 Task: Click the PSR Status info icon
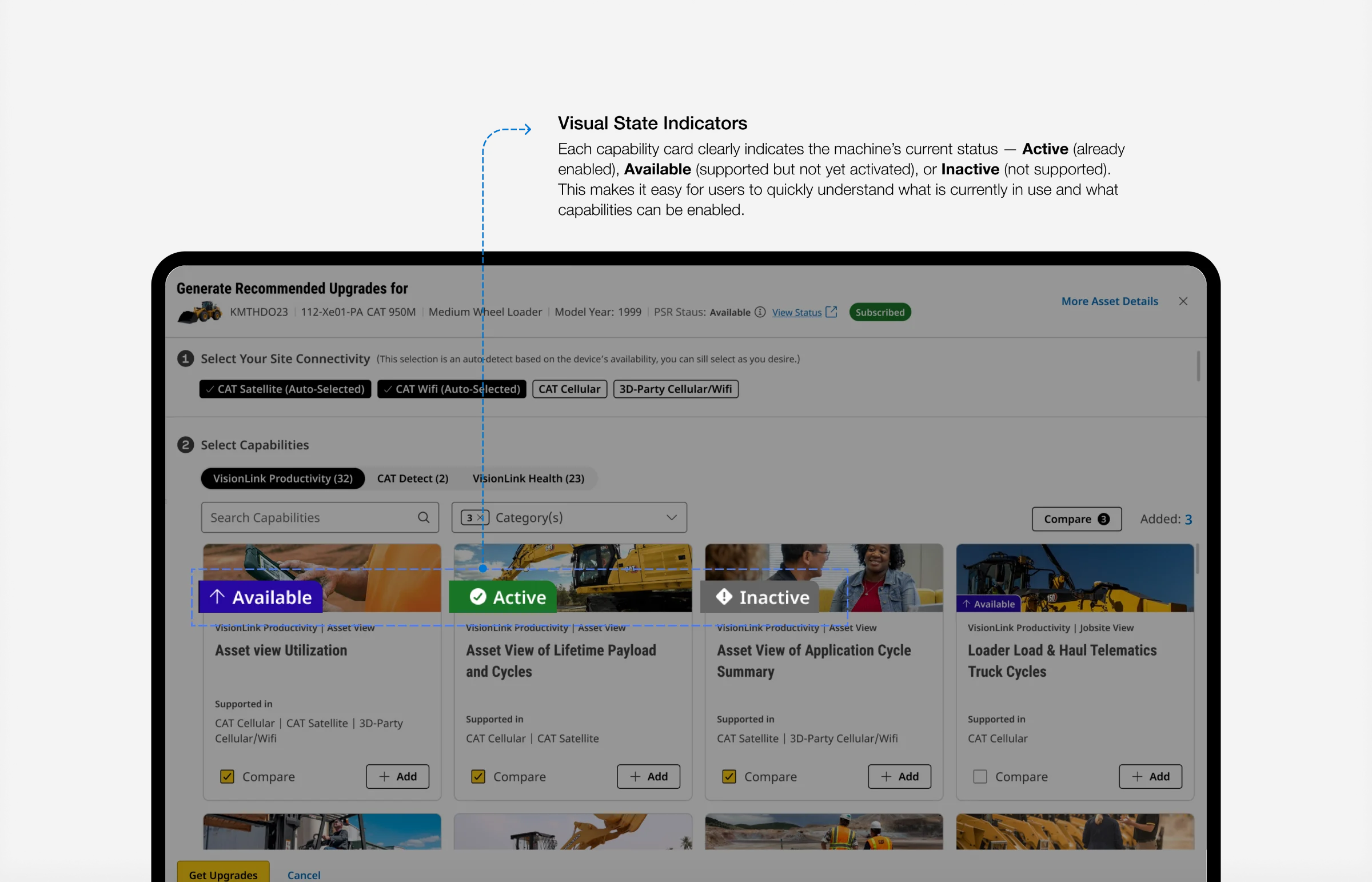(760, 312)
